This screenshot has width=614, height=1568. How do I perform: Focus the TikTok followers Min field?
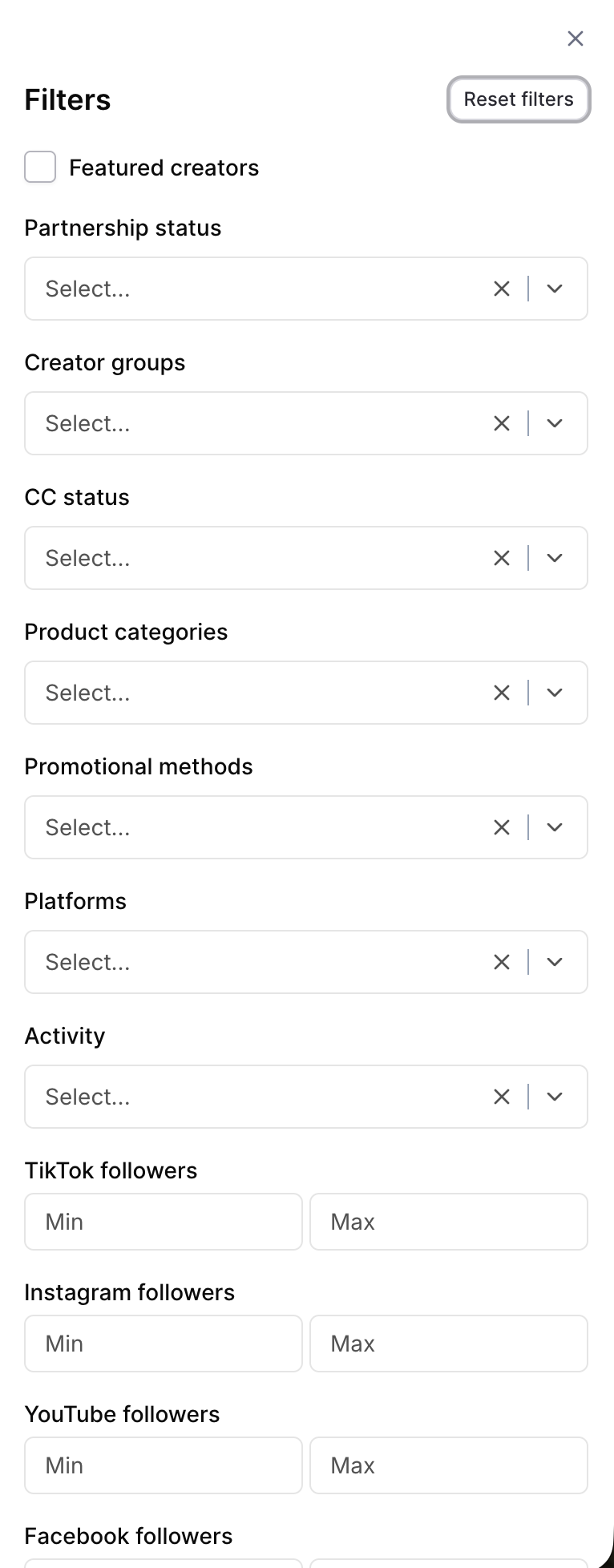pos(164,1222)
